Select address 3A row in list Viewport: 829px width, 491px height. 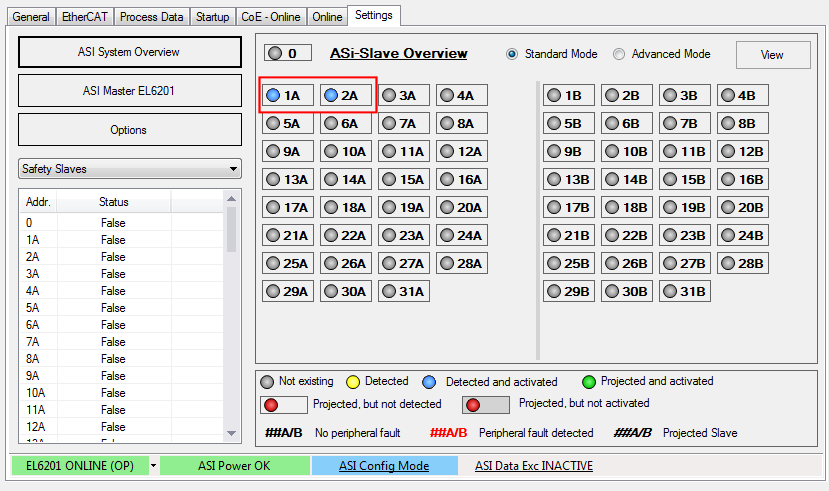click(122, 274)
